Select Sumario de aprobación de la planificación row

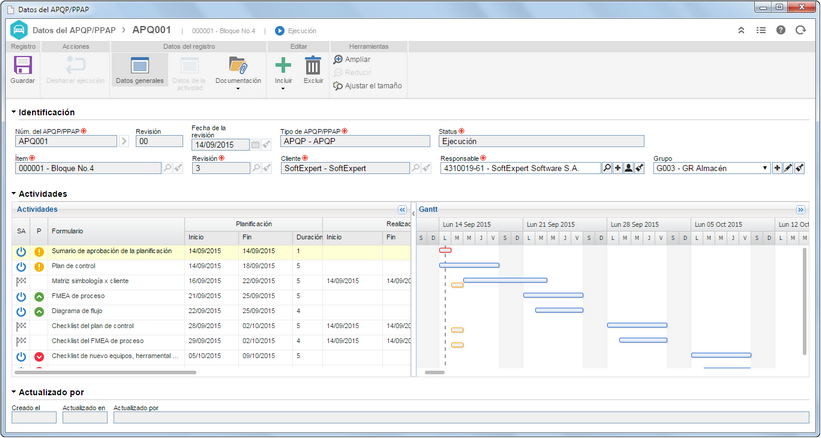(x=211, y=251)
